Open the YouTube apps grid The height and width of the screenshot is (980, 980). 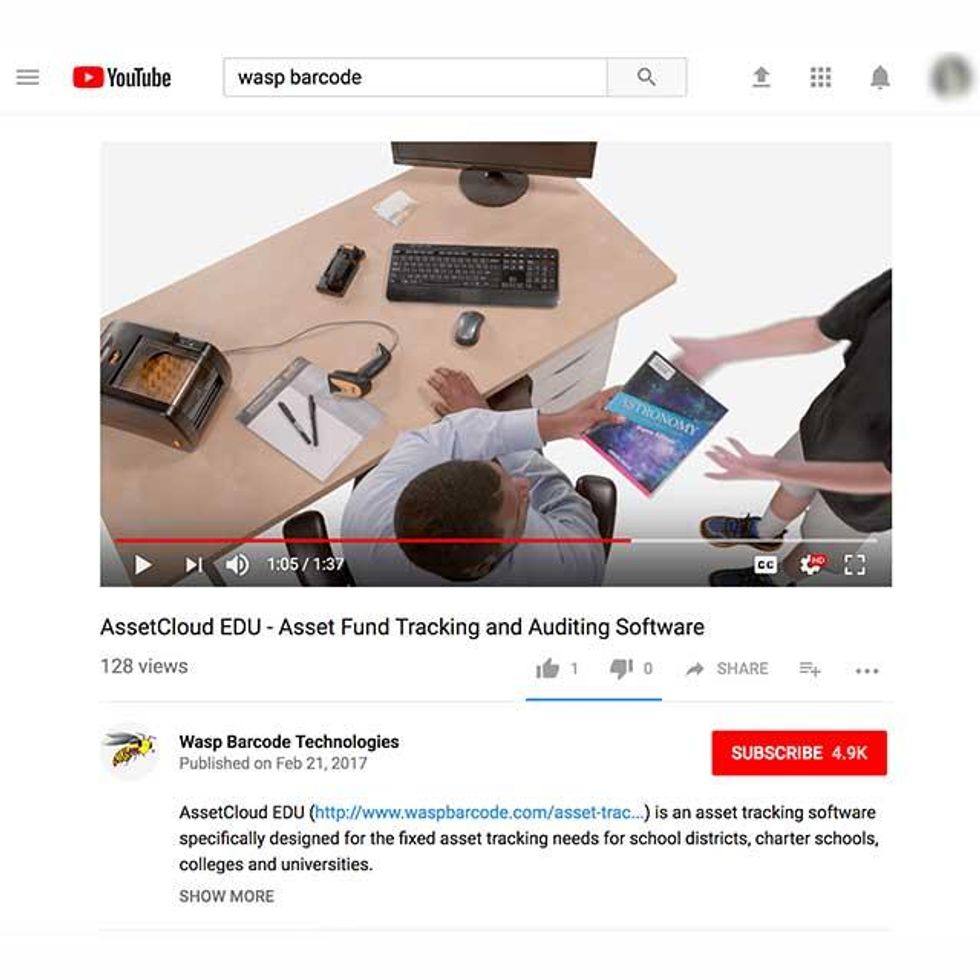[x=821, y=77]
